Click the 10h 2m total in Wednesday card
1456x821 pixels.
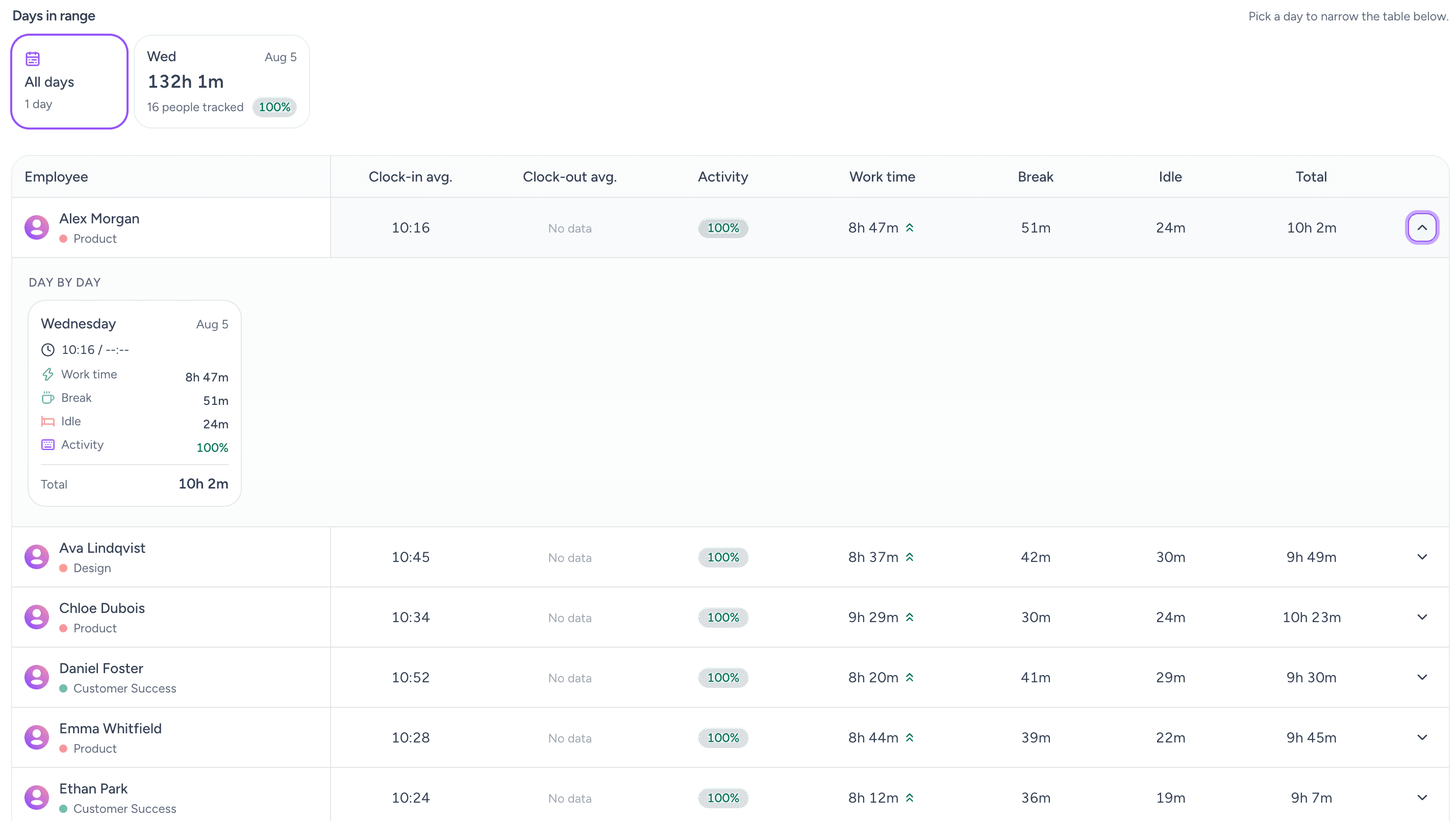204,483
